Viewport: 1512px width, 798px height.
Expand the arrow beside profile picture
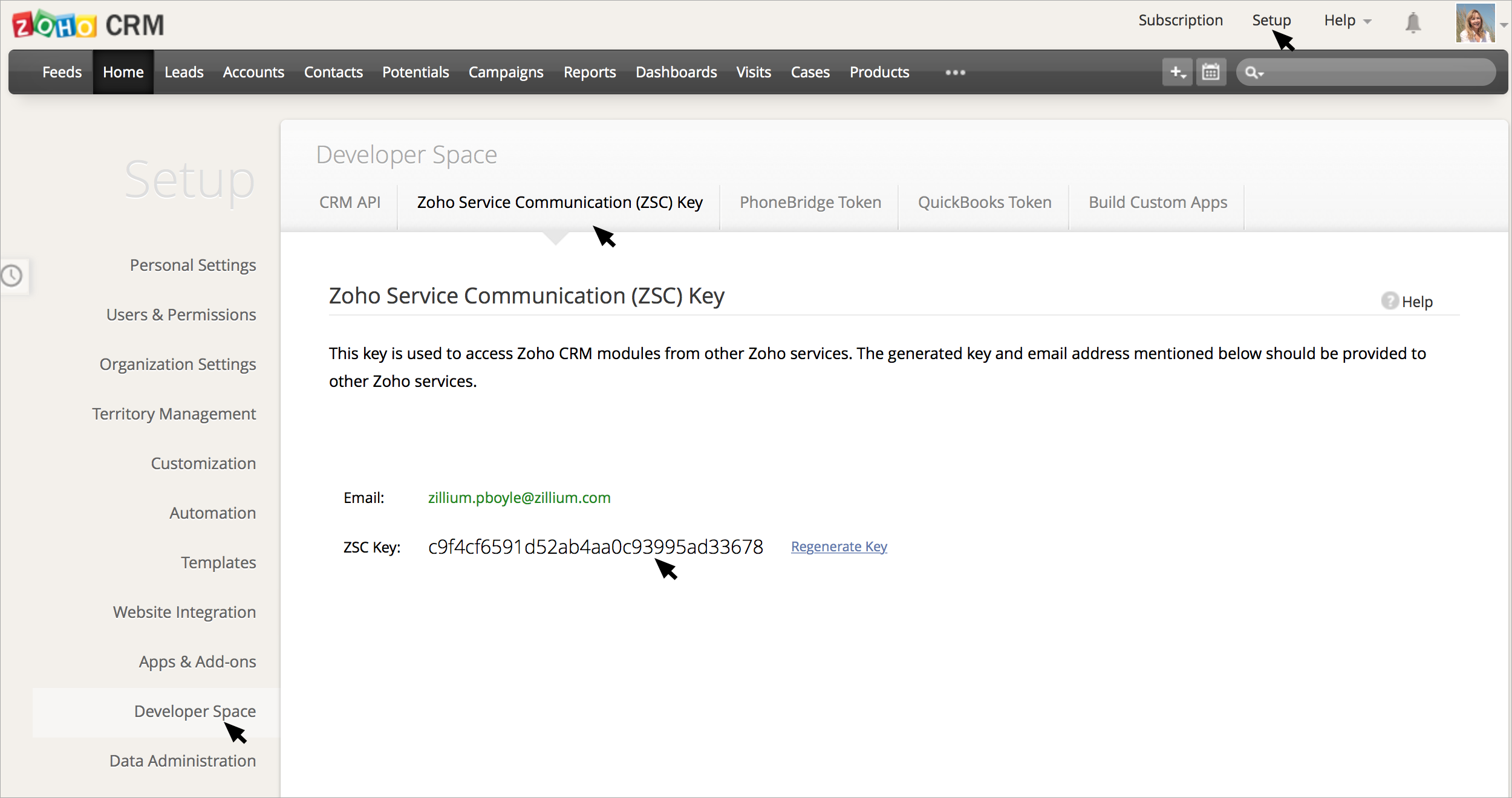(1504, 25)
